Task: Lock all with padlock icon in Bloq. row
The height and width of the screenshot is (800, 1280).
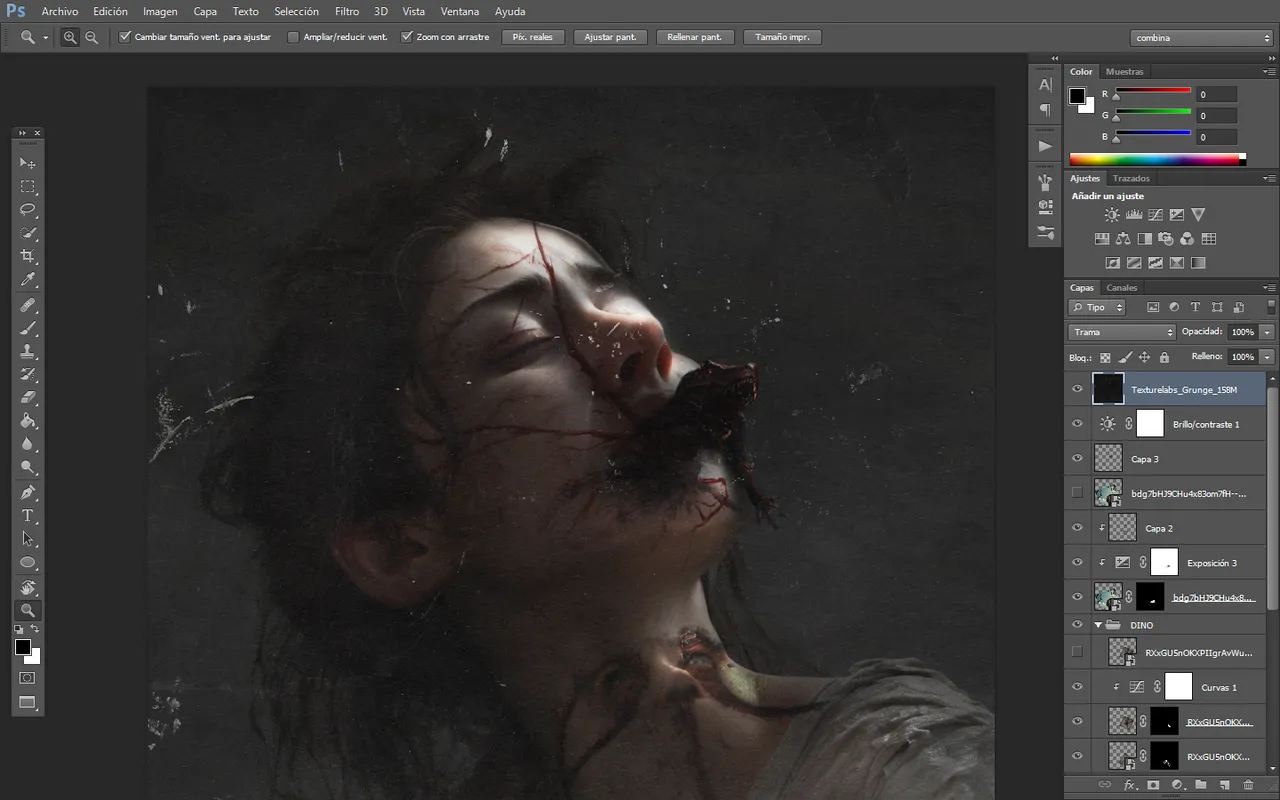Action: [1164, 357]
